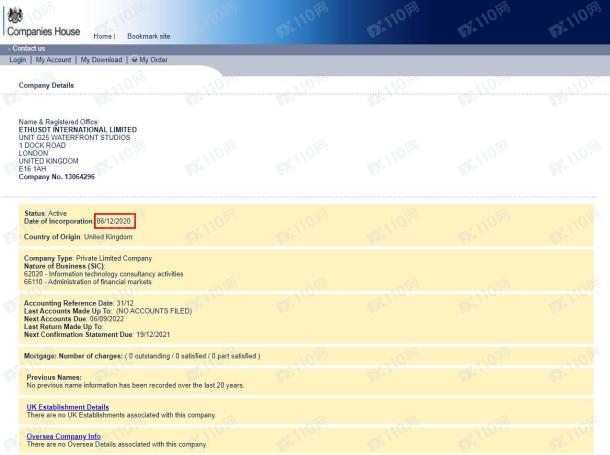Click incorporation date 06/12/2020
Image resolution: width=610 pixels, height=455 pixels.
pyautogui.click(x=114, y=221)
